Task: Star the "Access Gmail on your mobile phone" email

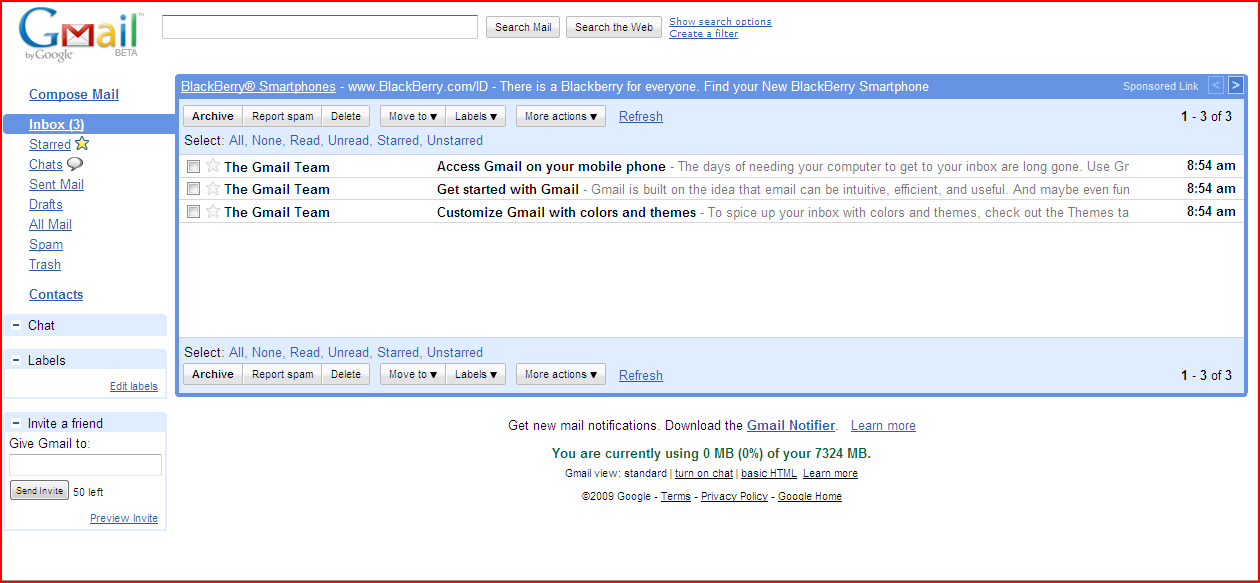Action: pyautogui.click(x=213, y=166)
